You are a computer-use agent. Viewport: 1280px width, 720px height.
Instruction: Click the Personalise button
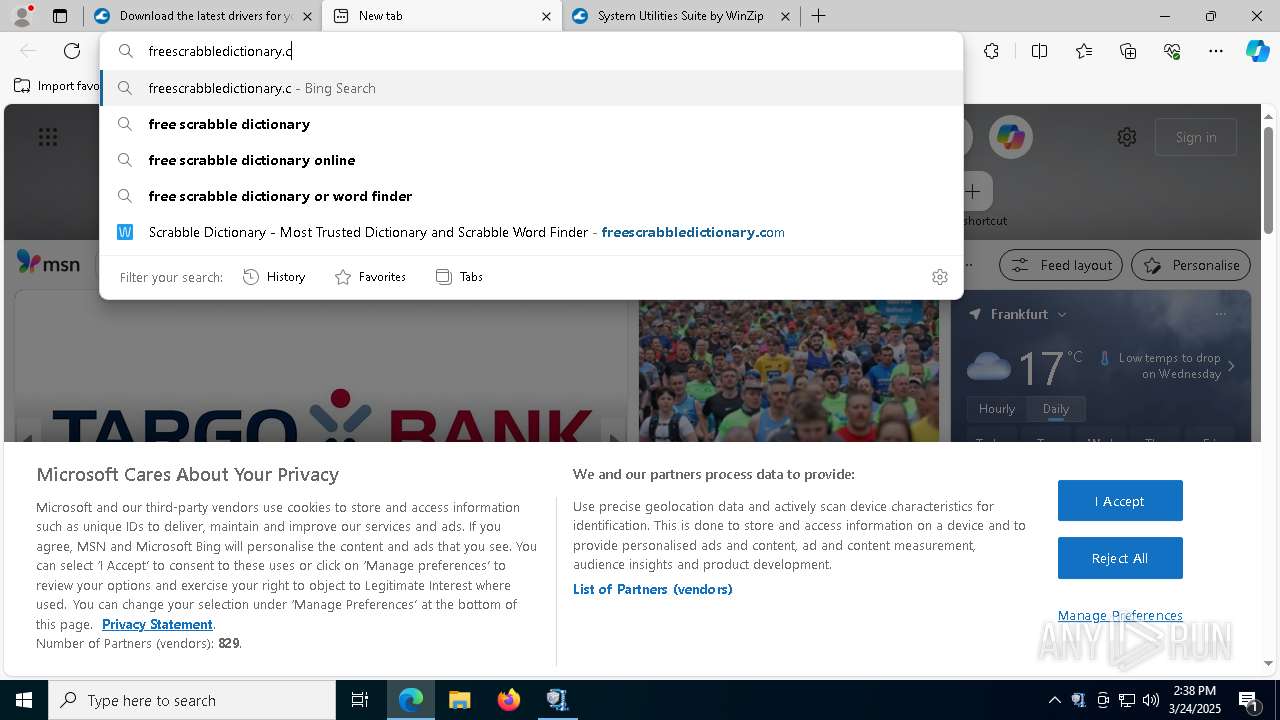coord(1191,265)
